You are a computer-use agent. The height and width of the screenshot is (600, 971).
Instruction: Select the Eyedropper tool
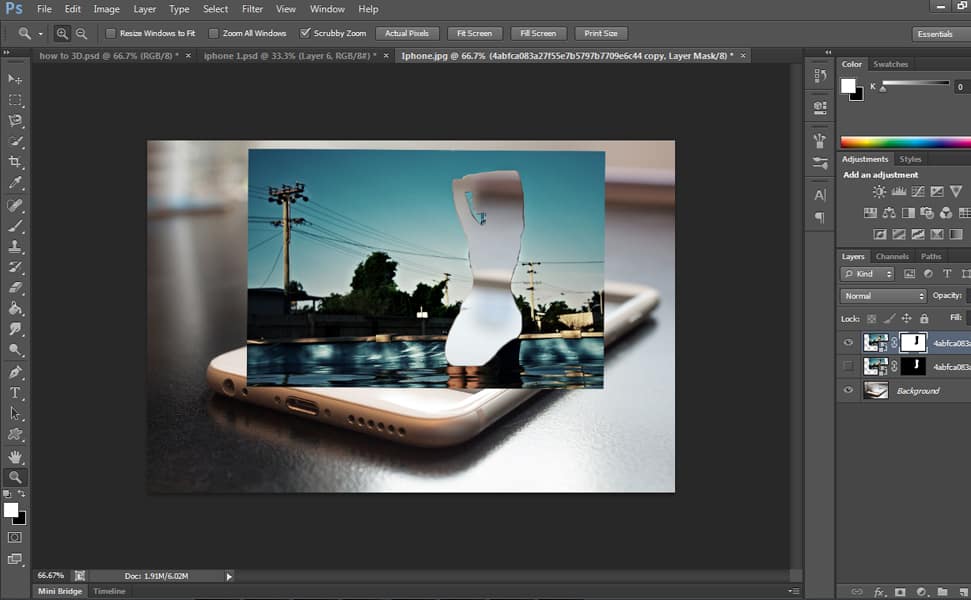[x=15, y=183]
